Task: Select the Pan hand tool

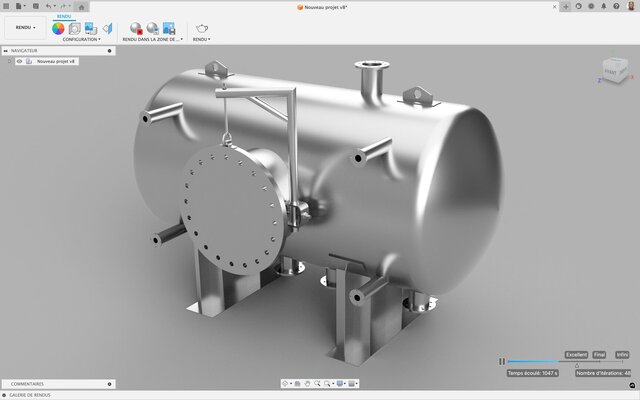Action: click(x=308, y=383)
